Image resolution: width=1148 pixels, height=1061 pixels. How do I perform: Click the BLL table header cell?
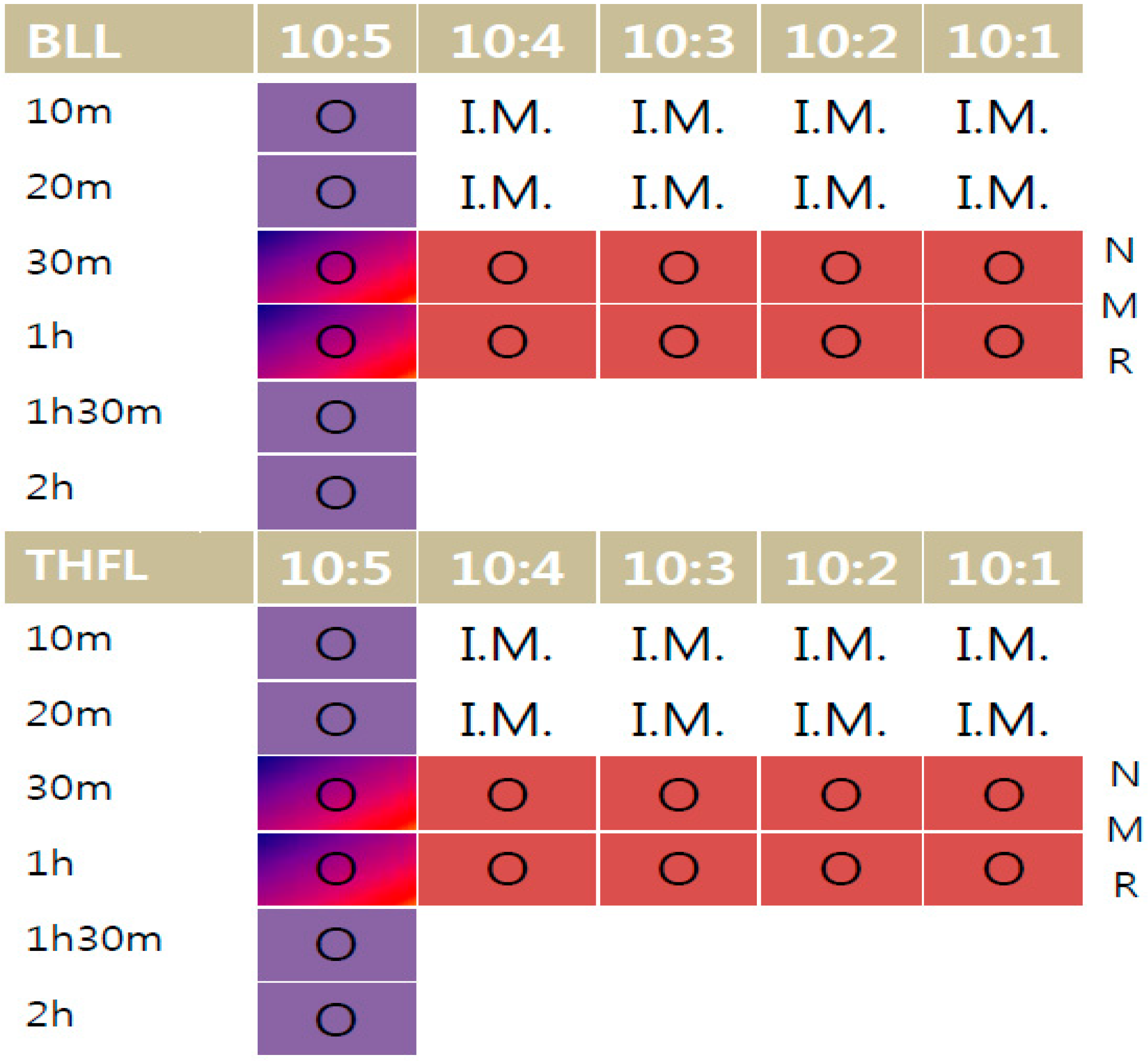click(x=129, y=39)
